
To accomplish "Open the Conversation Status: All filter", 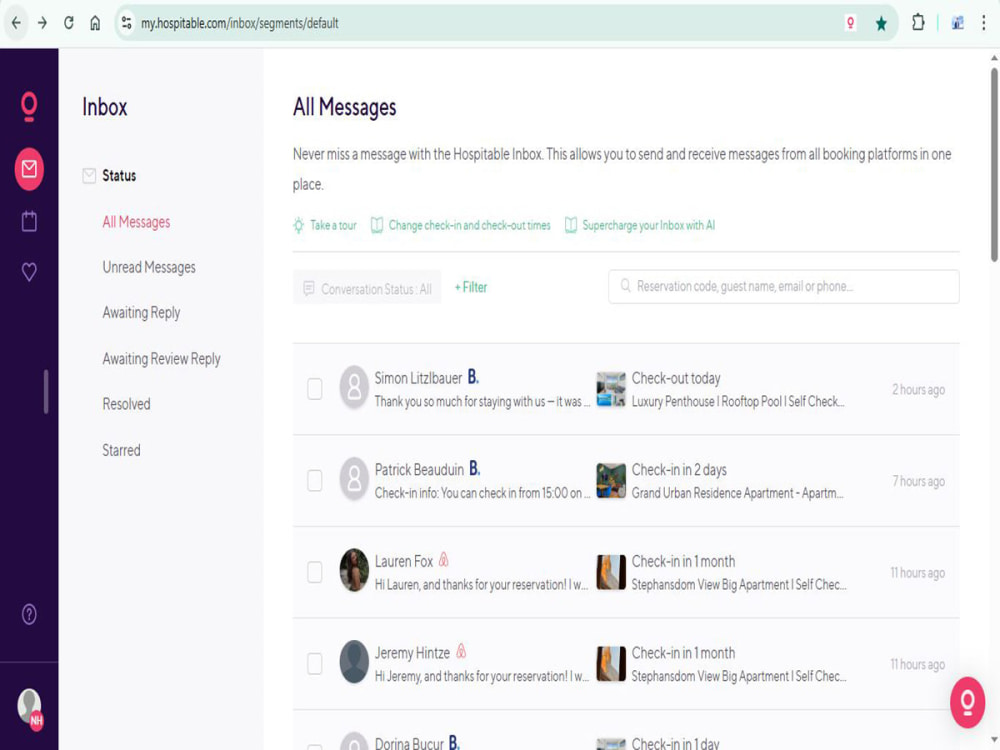I will 367,288.
